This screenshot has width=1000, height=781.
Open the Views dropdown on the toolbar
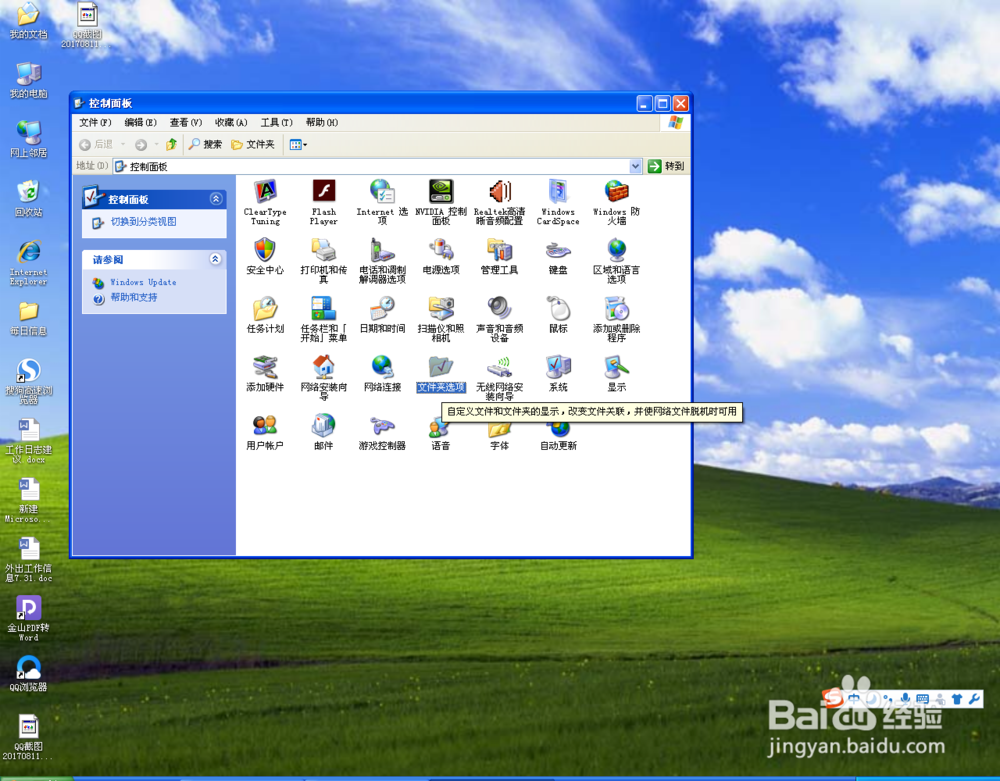(298, 145)
